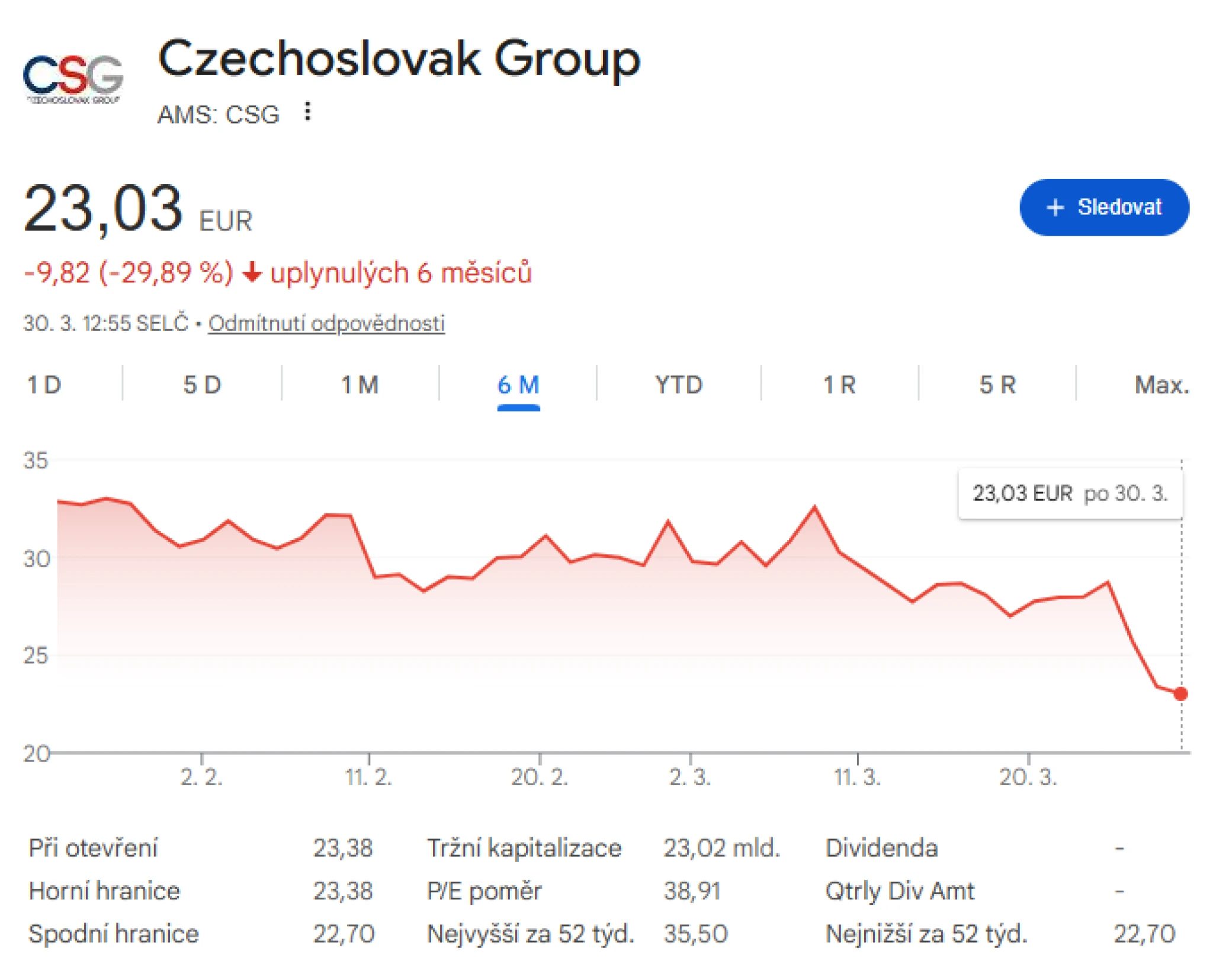1213x980 pixels.
Task: Switch to the 1D time range
Action: (44, 385)
